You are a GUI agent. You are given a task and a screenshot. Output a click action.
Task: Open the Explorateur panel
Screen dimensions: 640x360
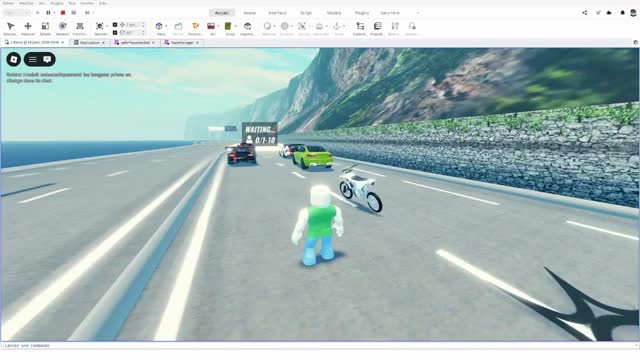[x=360, y=27]
